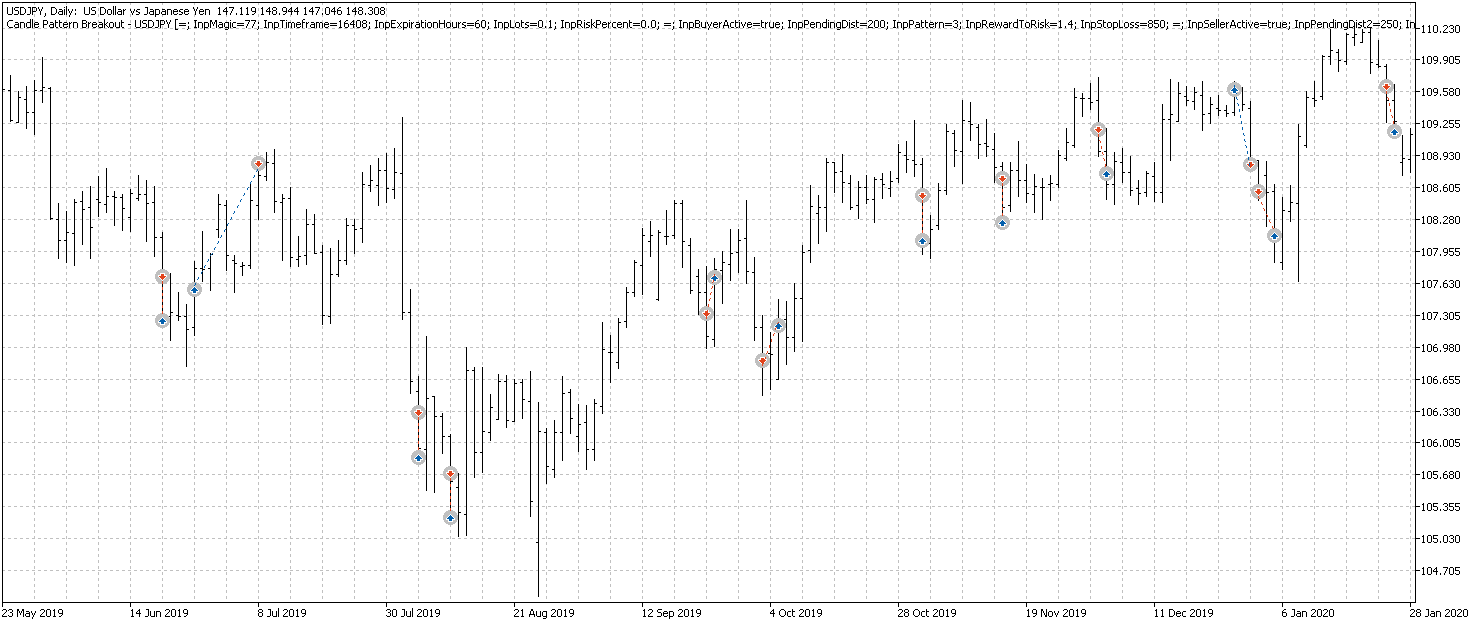This screenshot has width=1477, height=625.
Task: Click the 109.580 price scale label
Action: [1441, 93]
